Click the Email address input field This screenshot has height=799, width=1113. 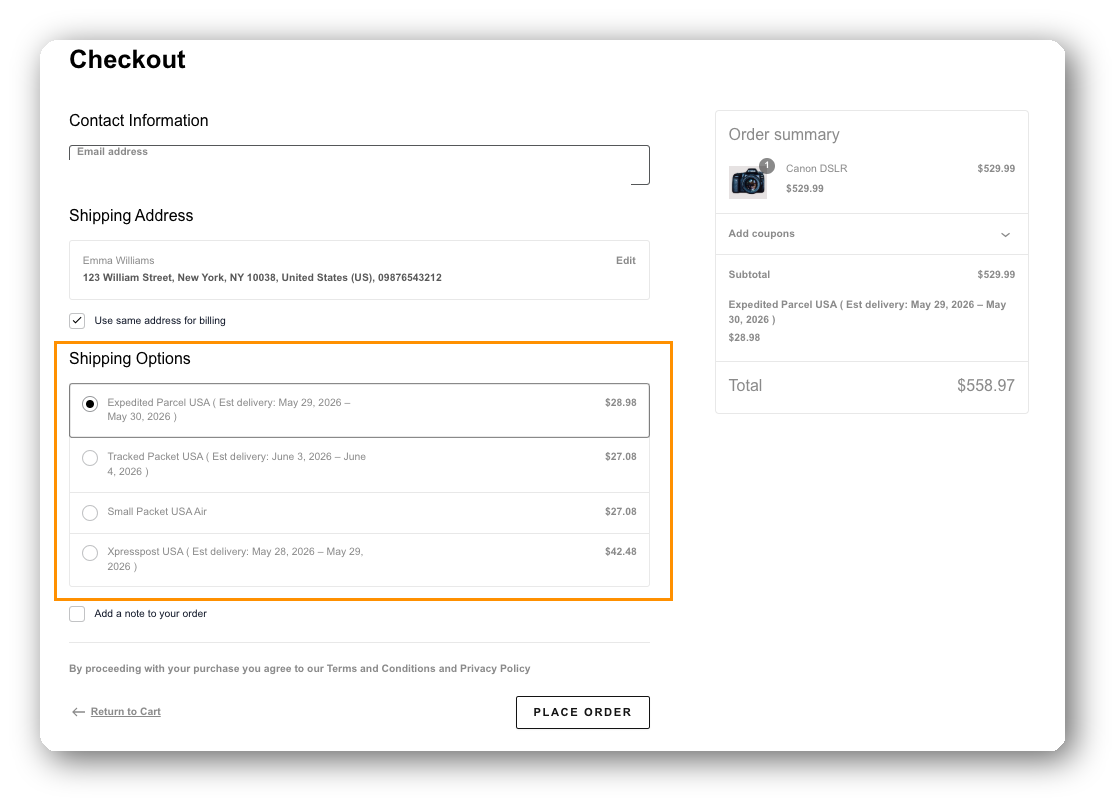click(x=359, y=165)
